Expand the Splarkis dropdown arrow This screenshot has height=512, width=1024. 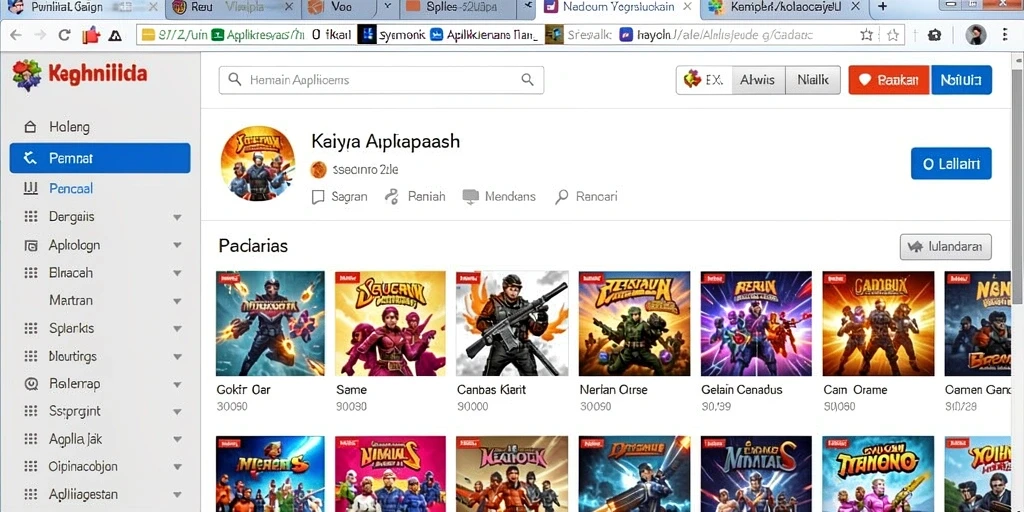177,328
